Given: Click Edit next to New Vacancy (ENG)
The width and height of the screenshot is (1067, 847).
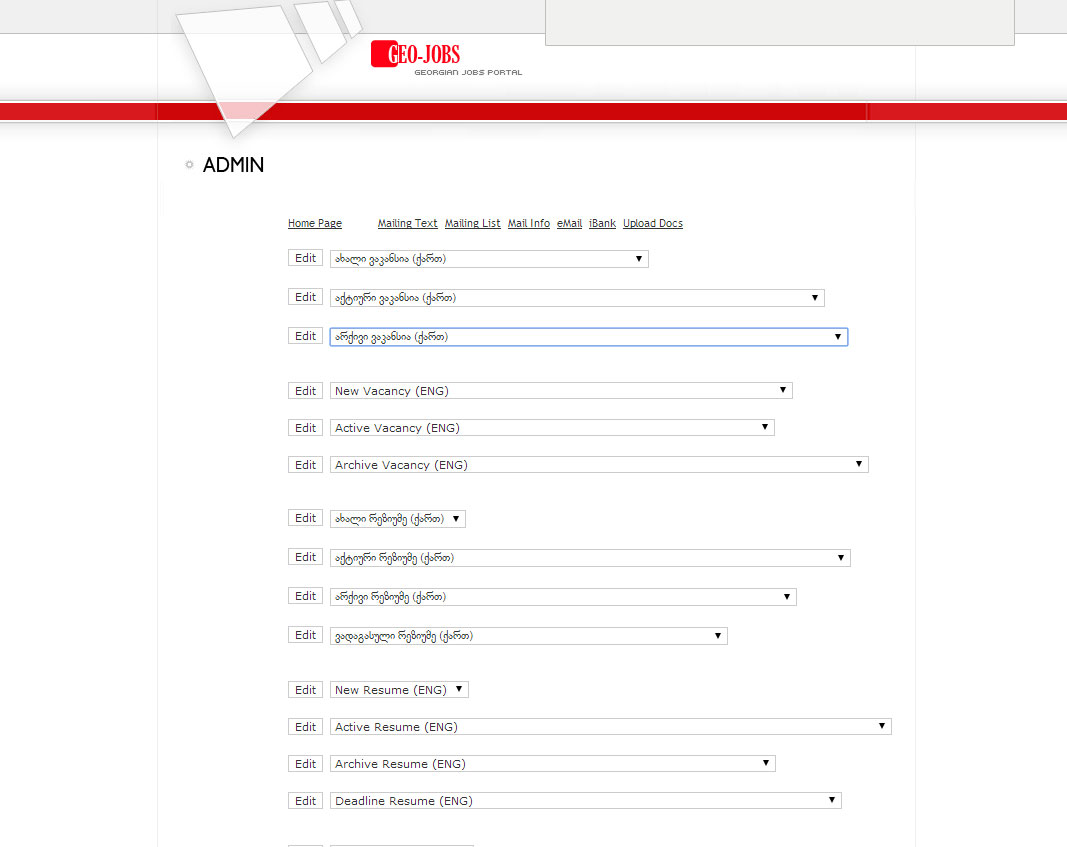Looking at the screenshot, I should click(x=305, y=391).
